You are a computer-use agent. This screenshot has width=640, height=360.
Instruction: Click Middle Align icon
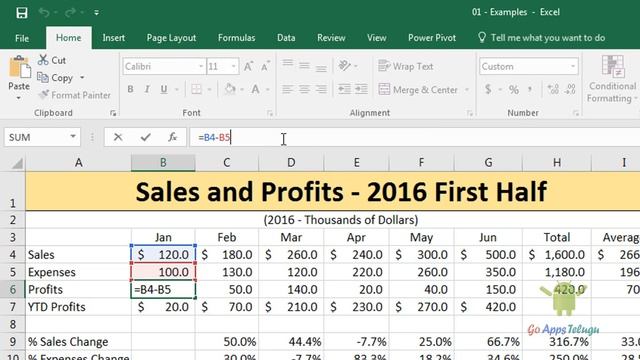pyautogui.click(x=304, y=65)
